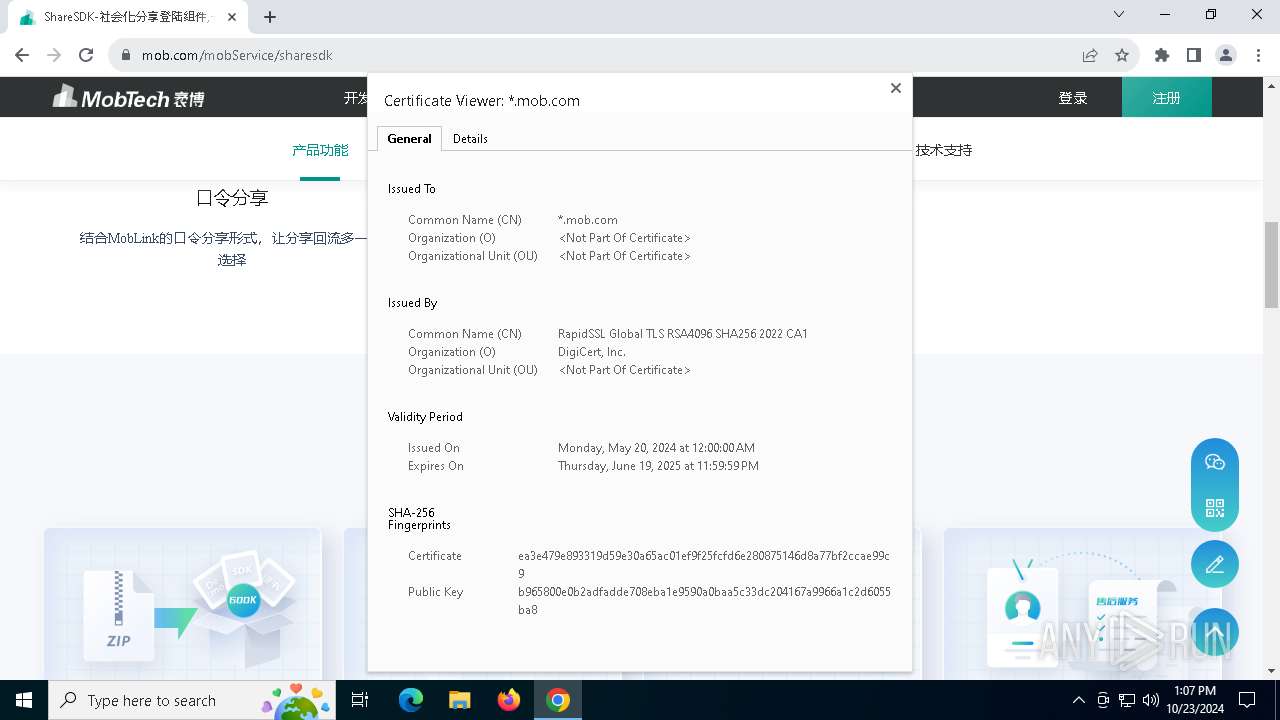Image resolution: width=1280 pixels, height=720 pixels.
Task: Open the Extensions puzzle icon
Action: point(1162,55)
